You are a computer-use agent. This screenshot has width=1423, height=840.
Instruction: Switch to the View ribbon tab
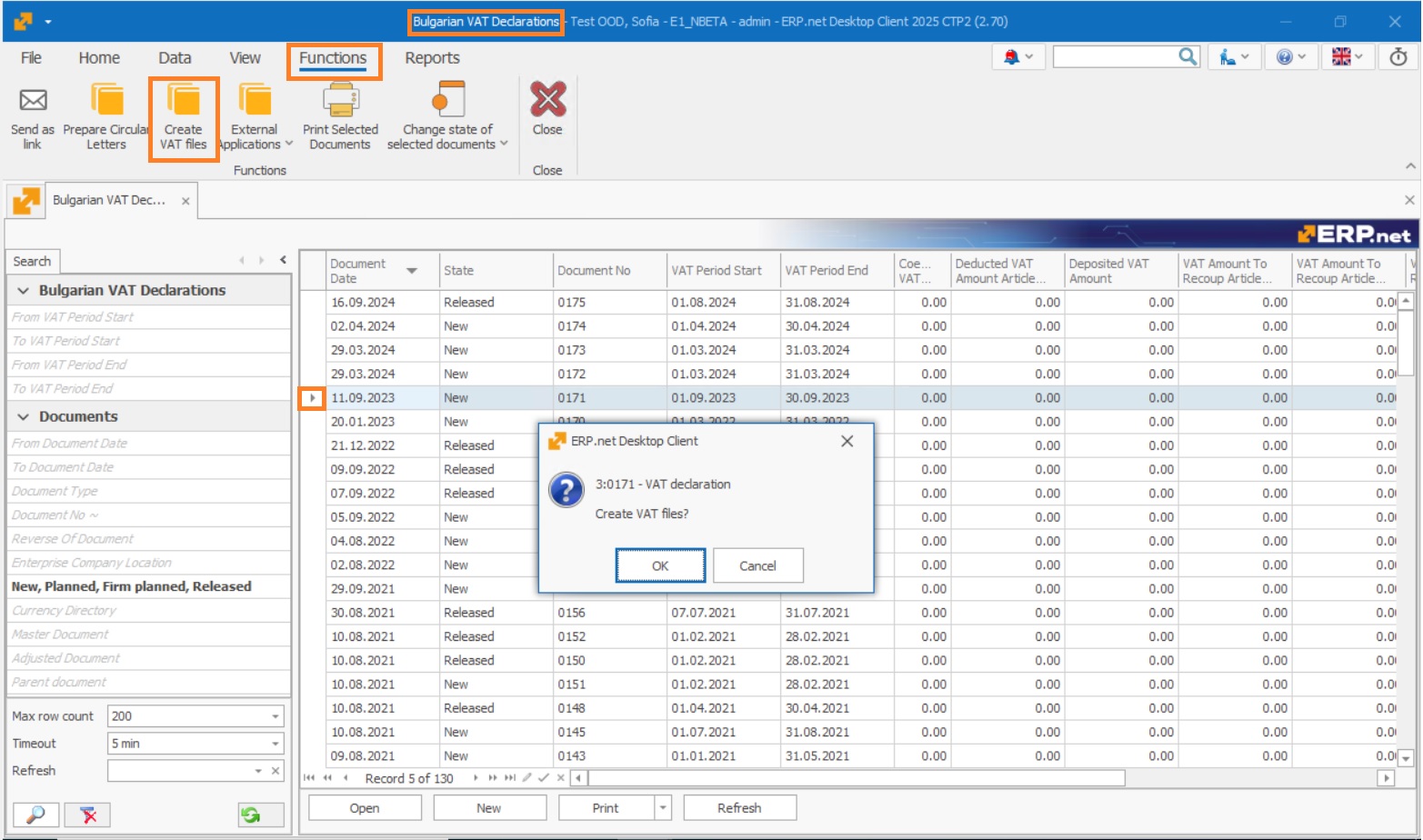[x=245, y=57]
